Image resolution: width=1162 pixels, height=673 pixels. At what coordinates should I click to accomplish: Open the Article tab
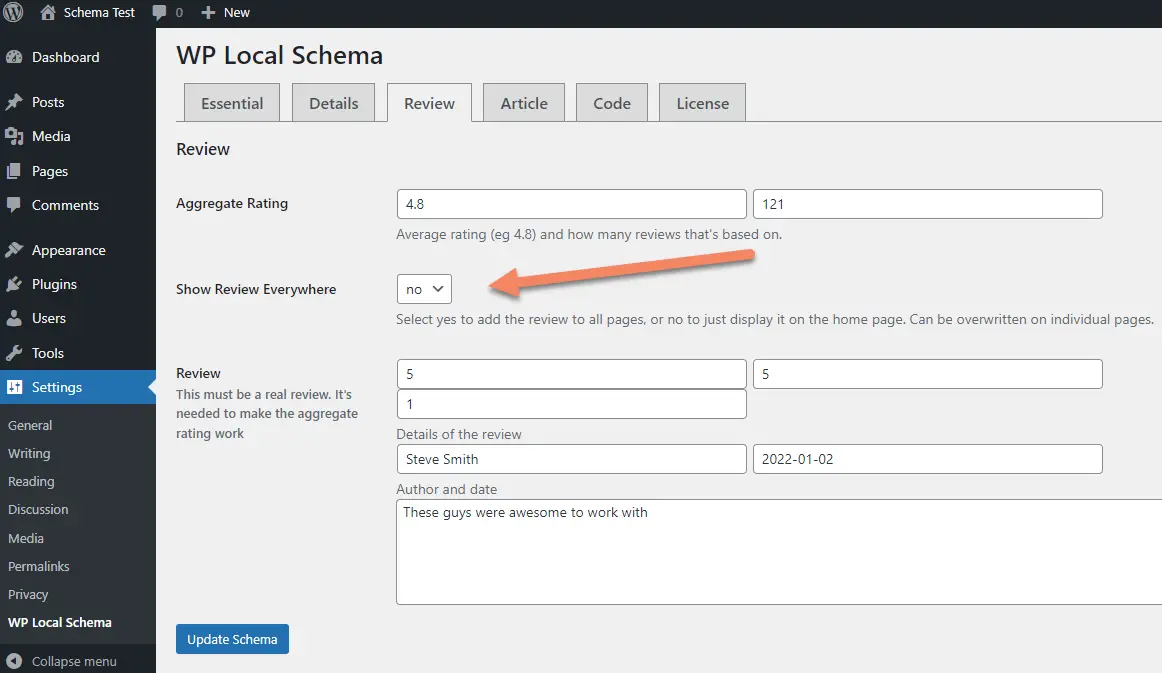[523, 102]
